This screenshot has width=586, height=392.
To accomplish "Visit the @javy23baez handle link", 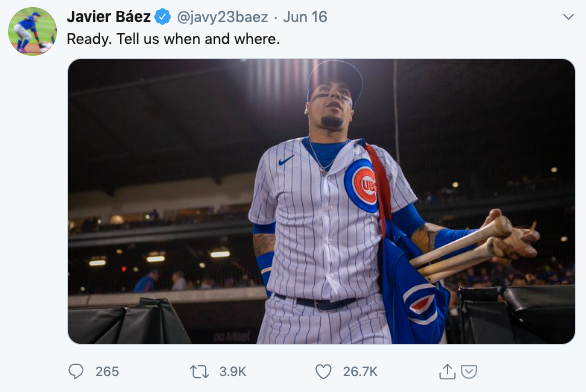I will pyautogui.click(x=222, y=17).
